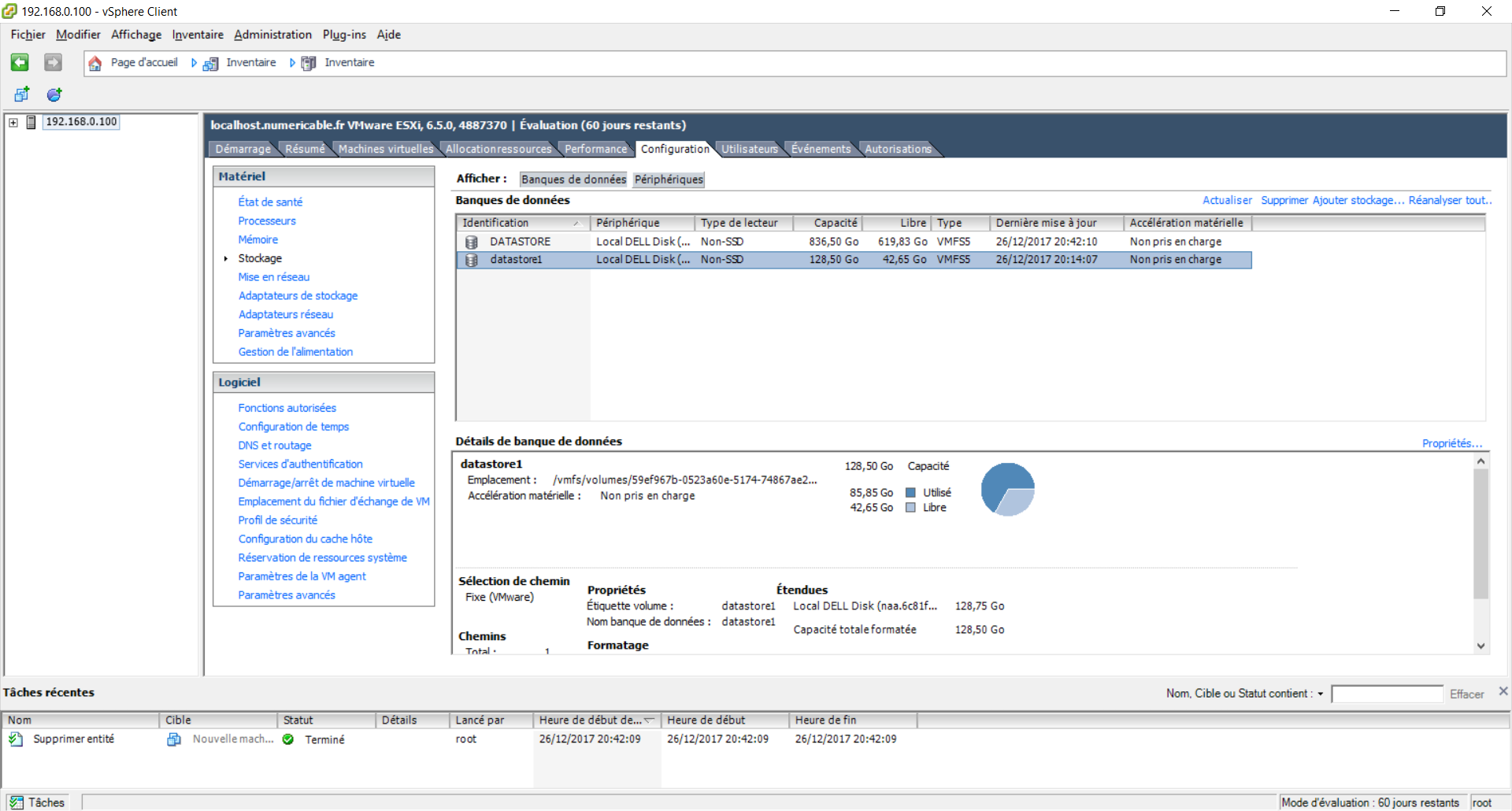The width and height of the screenshot is (1512, 811).
Task: Click the Actualiser link
Action: [x=1227, y=200]
